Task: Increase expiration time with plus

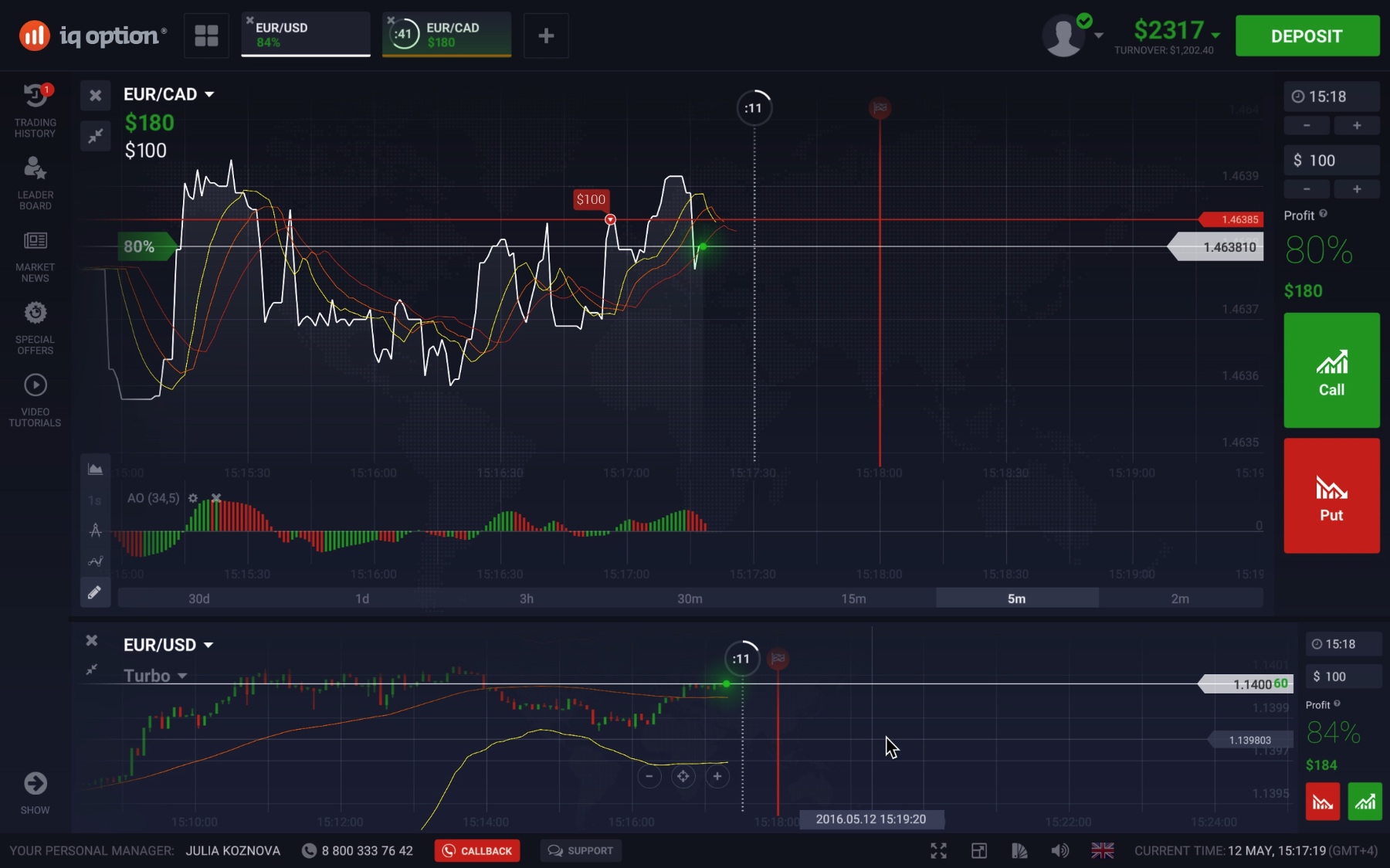Action: coord(1357,125)
